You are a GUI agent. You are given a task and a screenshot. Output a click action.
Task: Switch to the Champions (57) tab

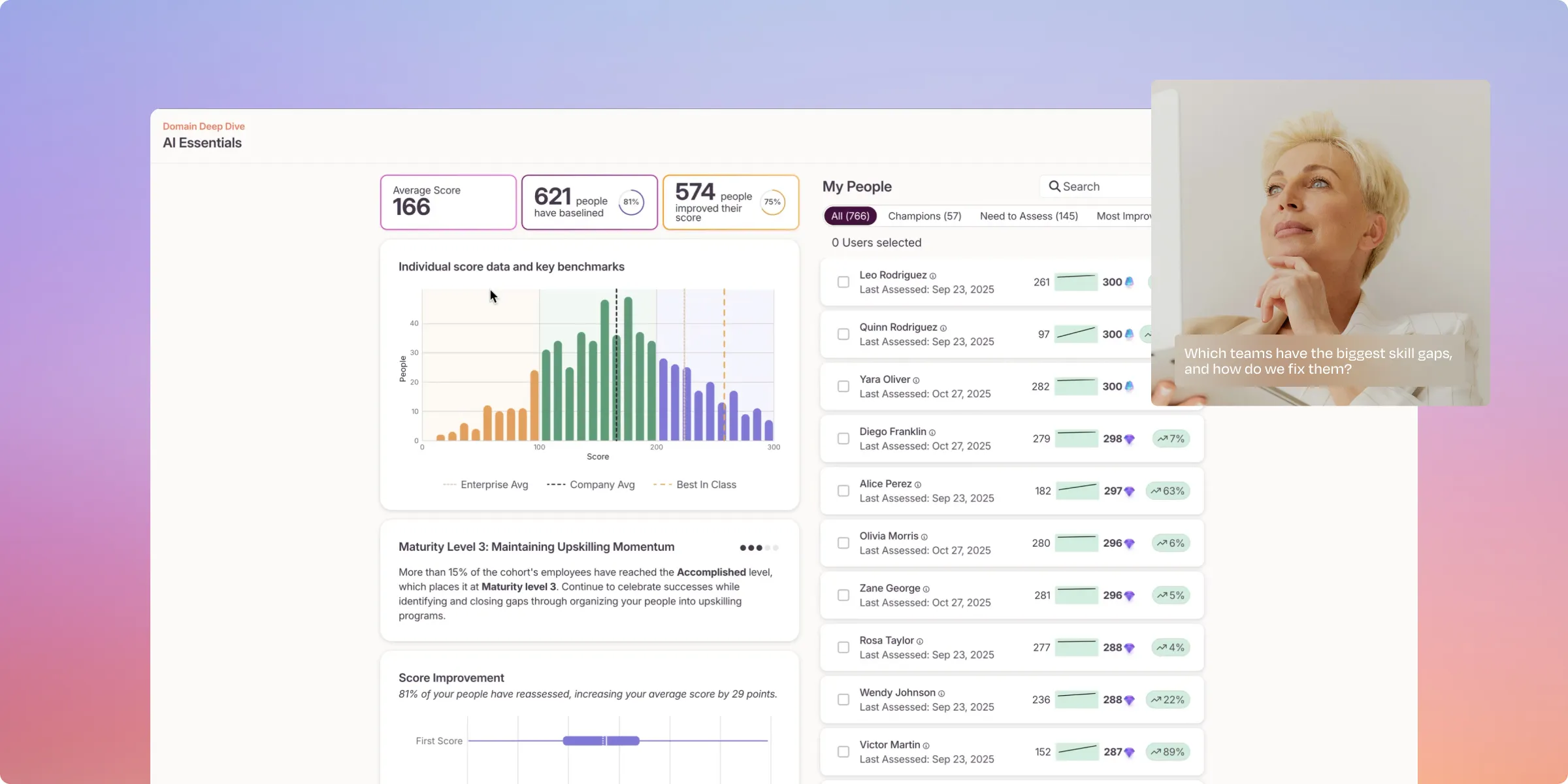coord(924,216)
